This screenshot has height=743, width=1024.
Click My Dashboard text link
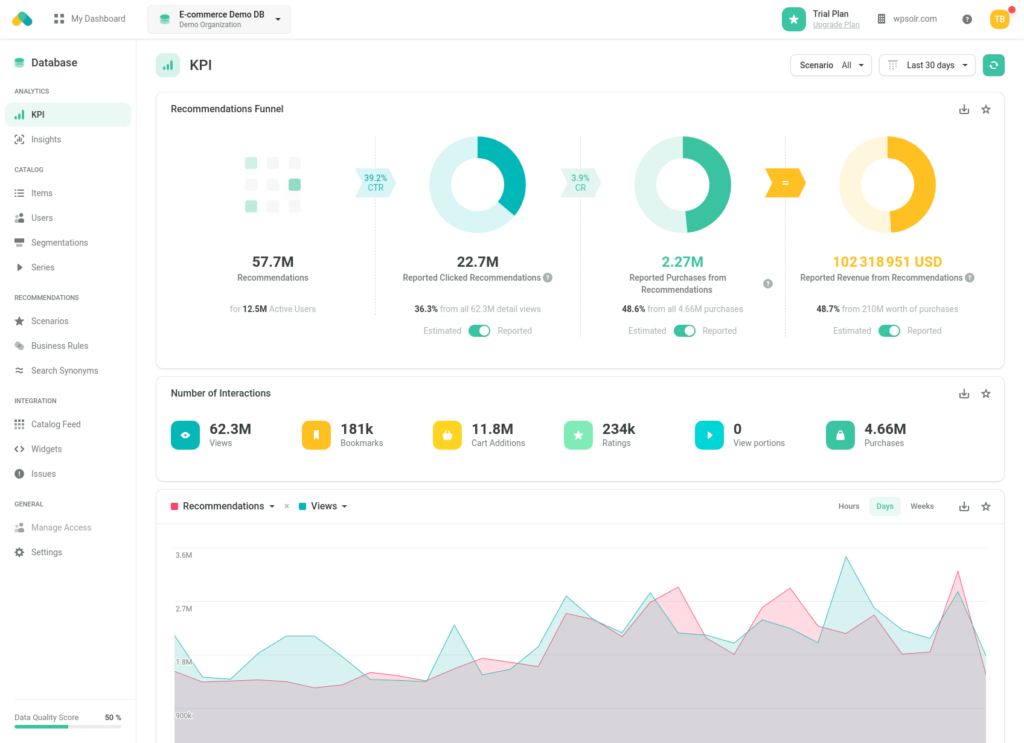click(98, 19)
